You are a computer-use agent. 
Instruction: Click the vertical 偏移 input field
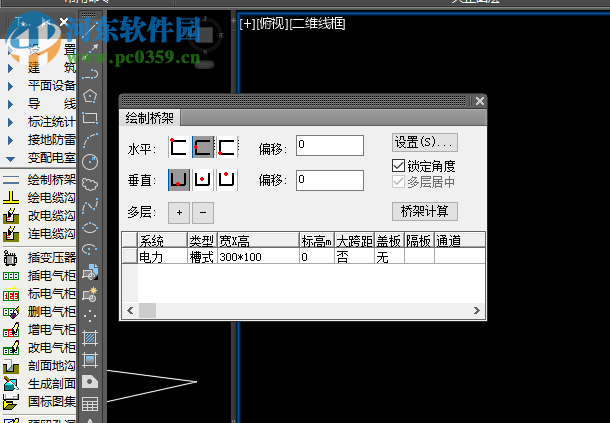[330, 180]
